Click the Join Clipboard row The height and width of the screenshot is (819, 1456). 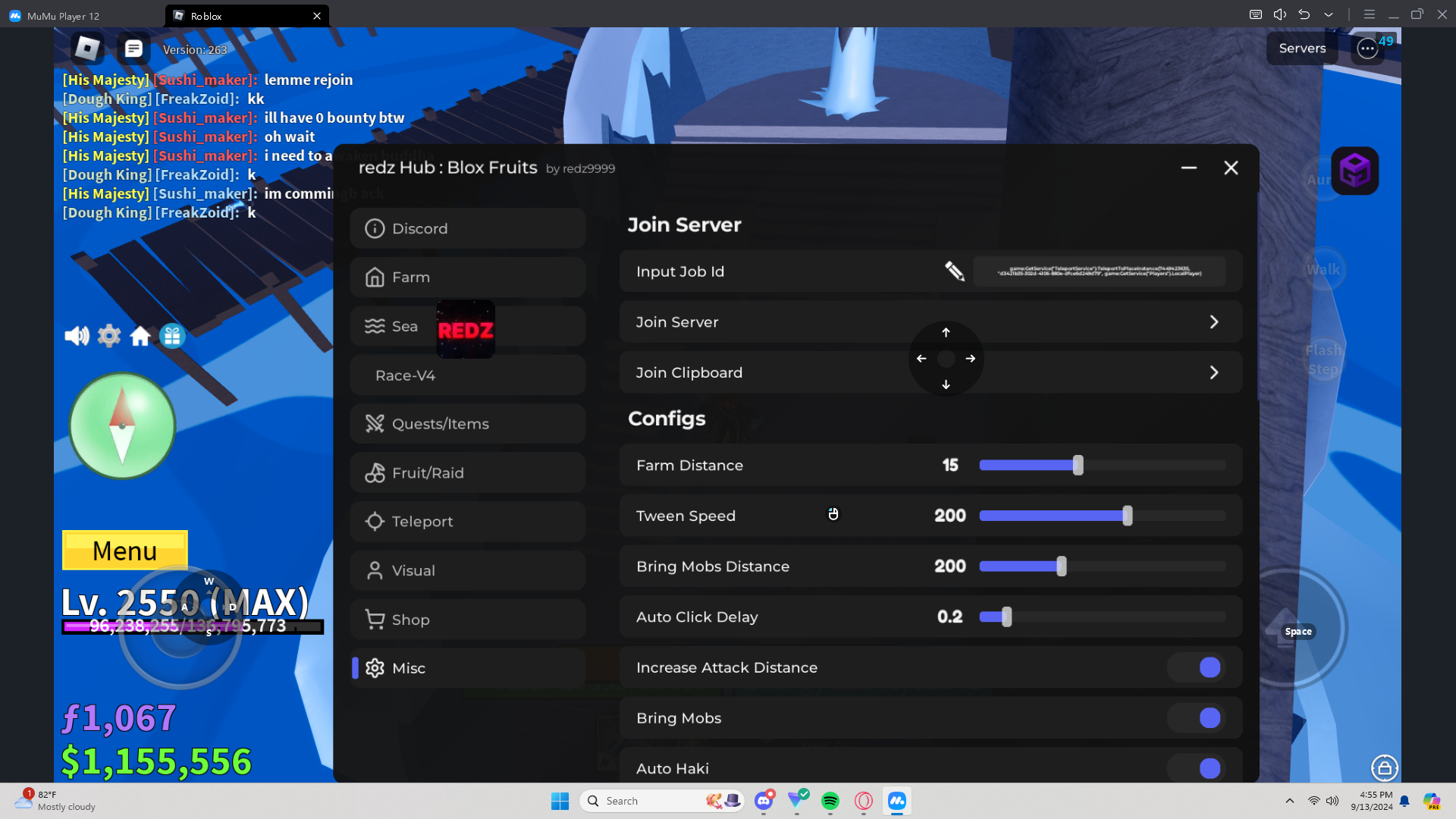click(930, 372)
